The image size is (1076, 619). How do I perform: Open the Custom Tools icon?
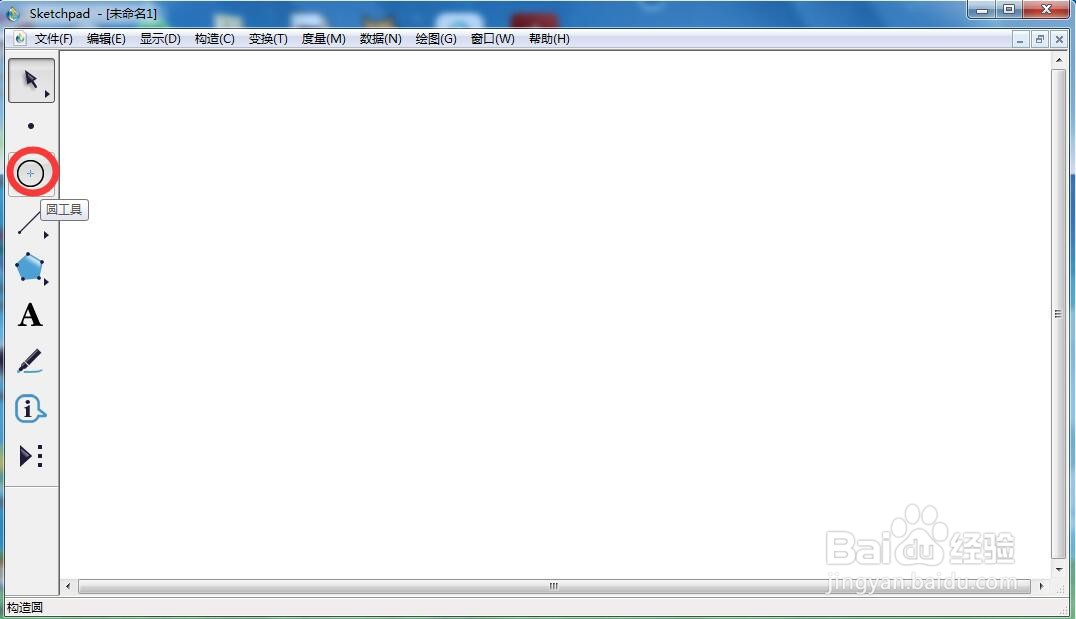pos(31,456)
